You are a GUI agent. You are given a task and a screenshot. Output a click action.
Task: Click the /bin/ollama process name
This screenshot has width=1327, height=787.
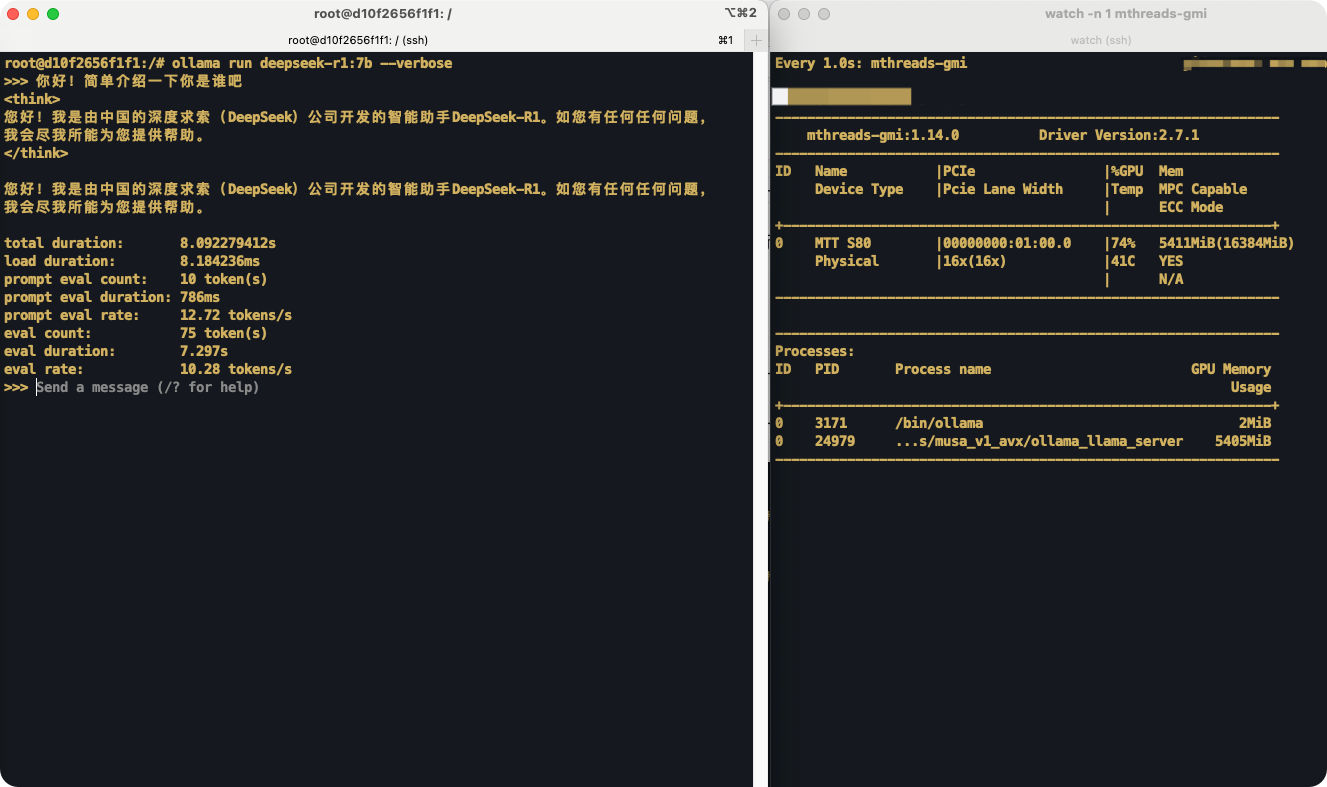[939, 423]
